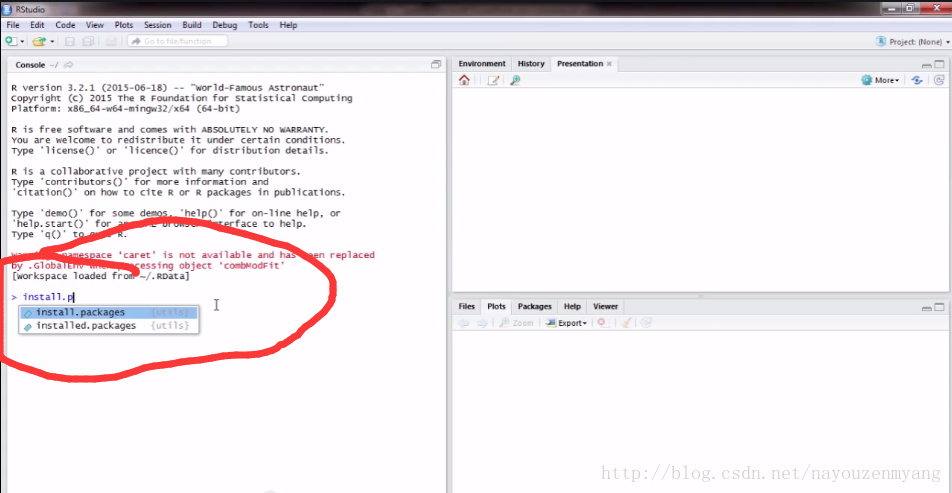The height and width of the screenshot is (493, 952).
Task: Select the Plots tab
Action: click(x=496, y=307)
